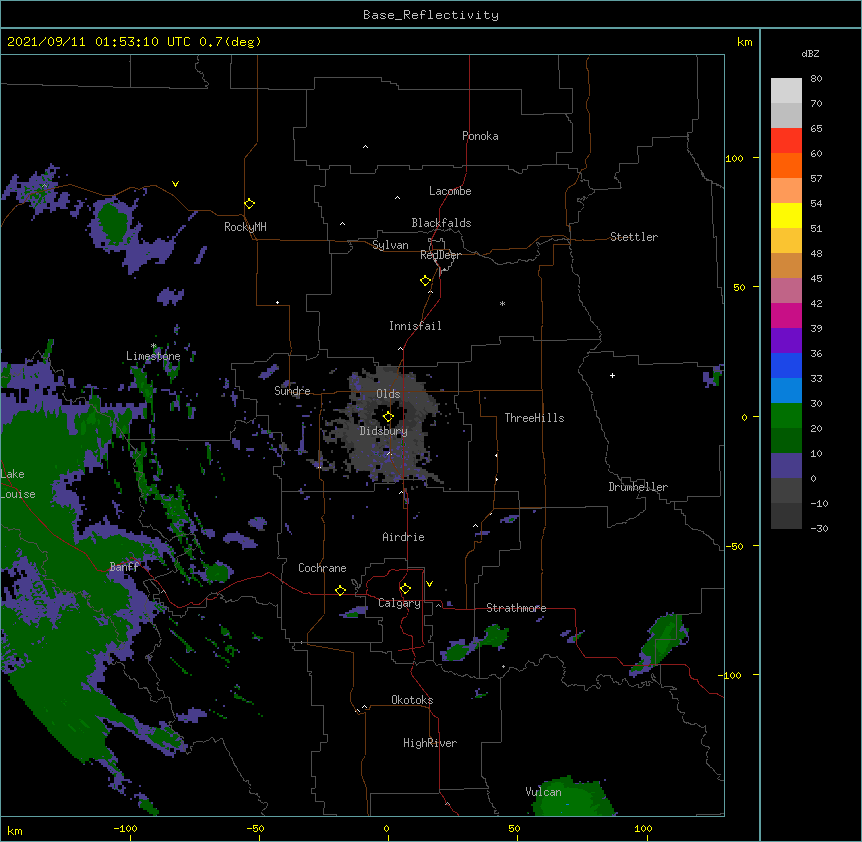Click the Ponoka label

[480, 136]
